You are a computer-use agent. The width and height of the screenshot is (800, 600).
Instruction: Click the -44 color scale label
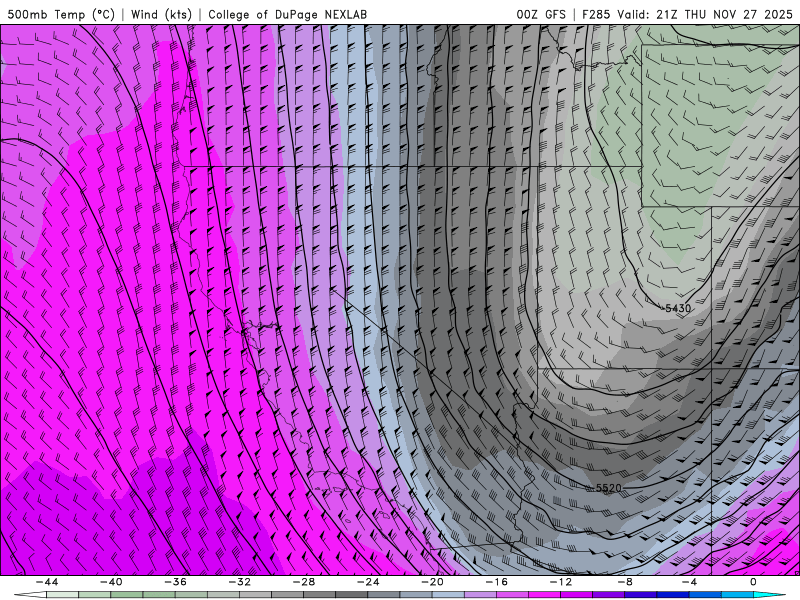pos(47,582)
